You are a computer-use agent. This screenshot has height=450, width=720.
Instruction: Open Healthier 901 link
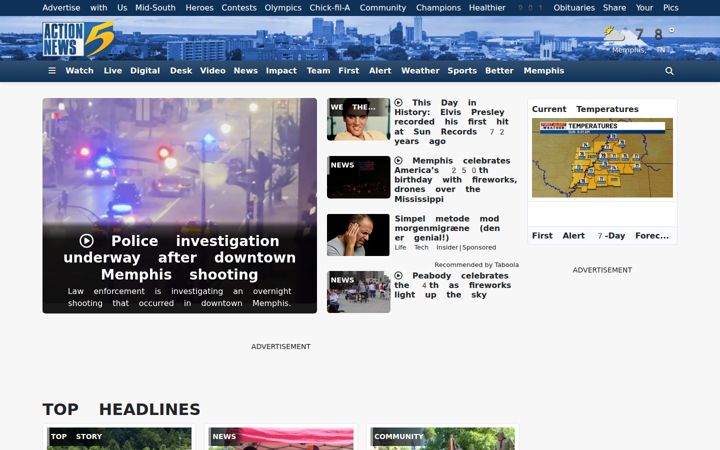pyautogui.click(x=506, y=8)
